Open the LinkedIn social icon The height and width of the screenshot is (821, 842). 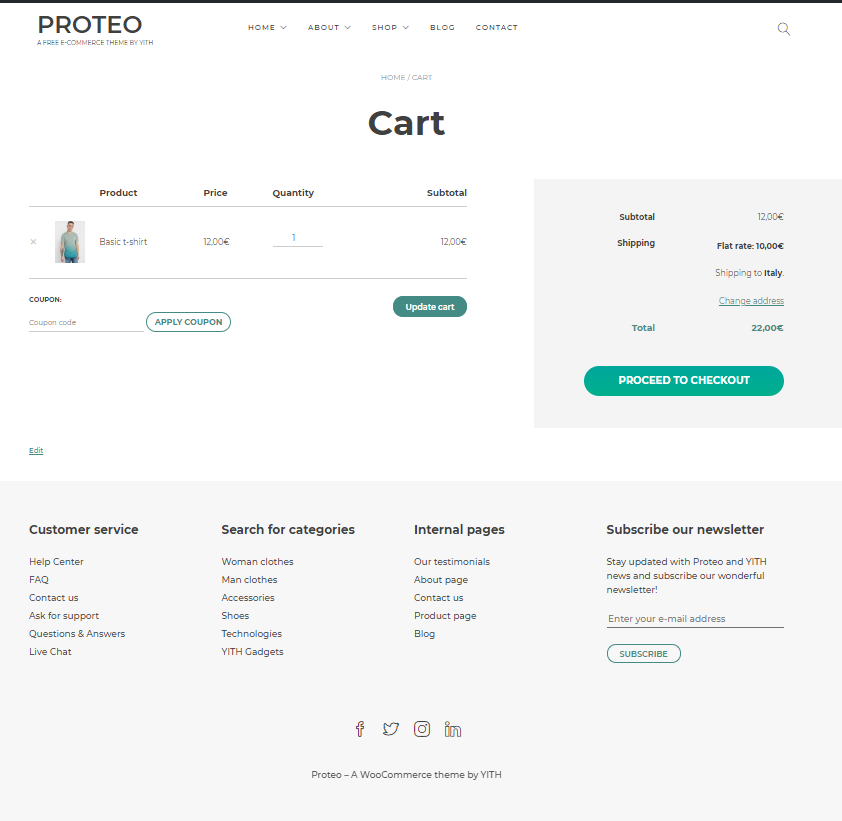(453, 729)
